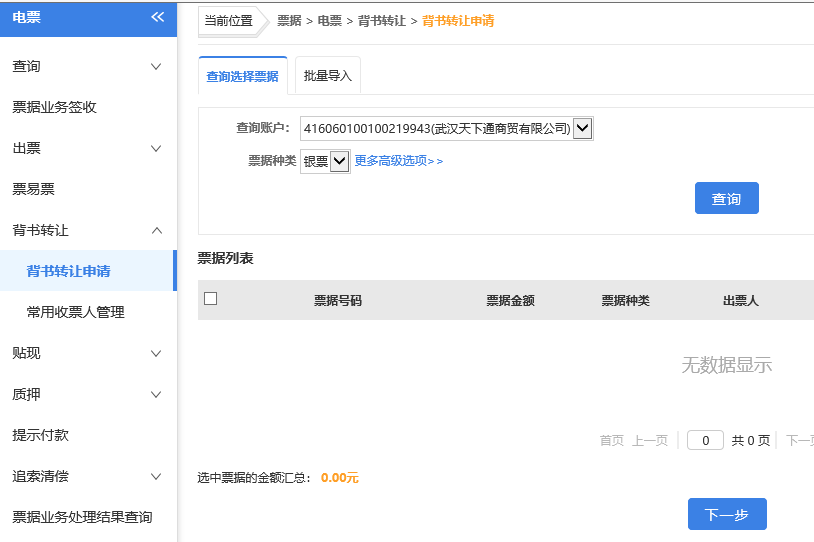Switch to the 查询选择票据 tab
Image resolution: width=814 pixels, height=542 pixels.
pos(242,76)
